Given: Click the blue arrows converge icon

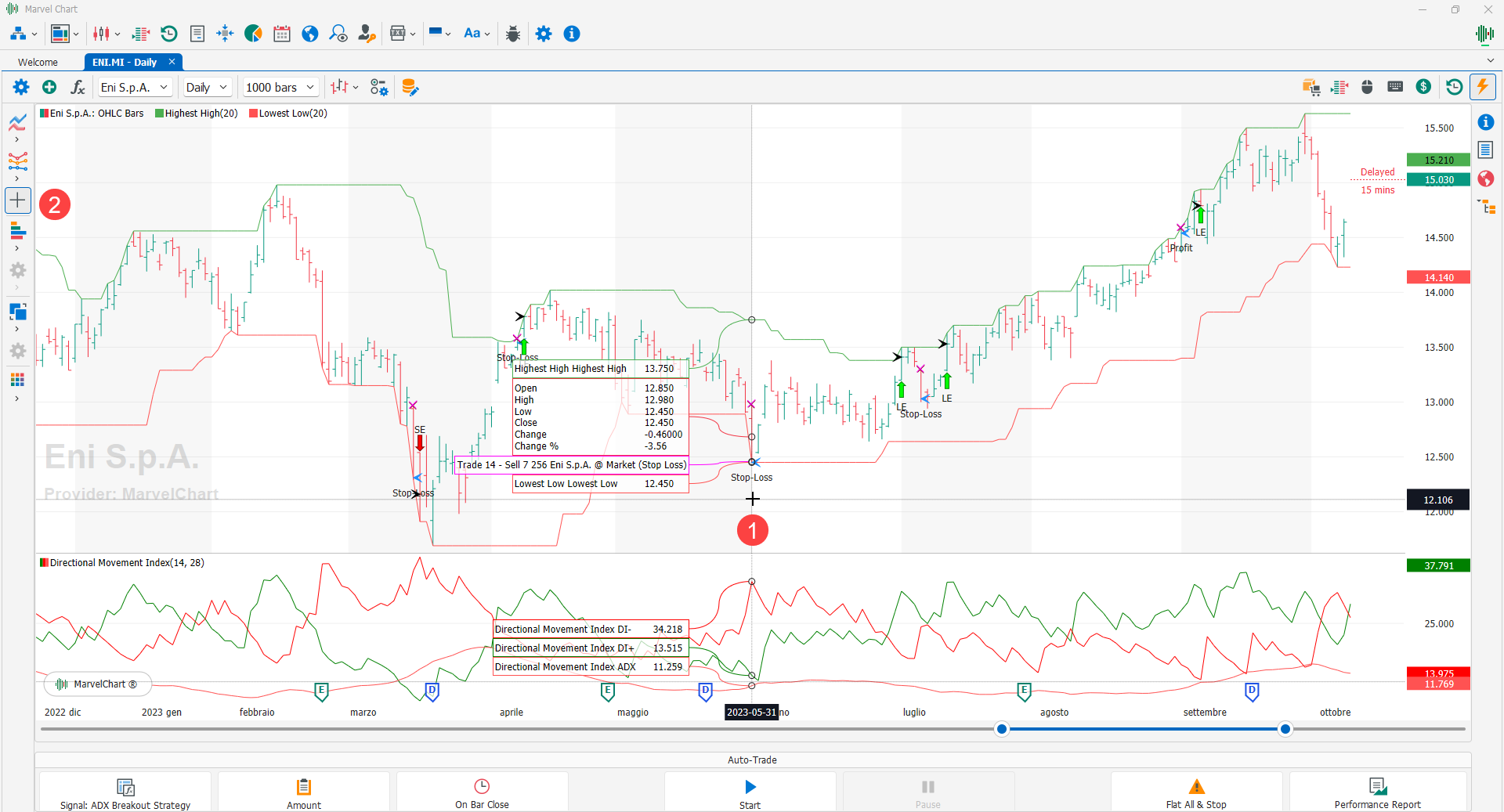Looking at the screenshot, I should tap(225, 34).
